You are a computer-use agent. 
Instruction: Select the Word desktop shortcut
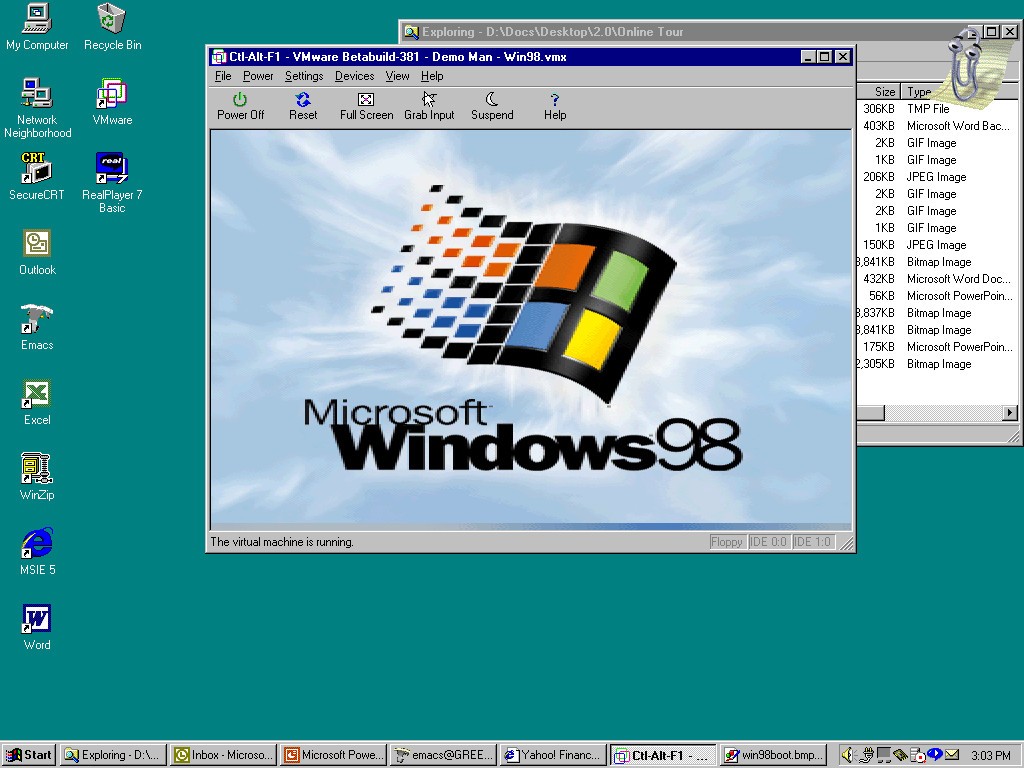coord(37,627)
